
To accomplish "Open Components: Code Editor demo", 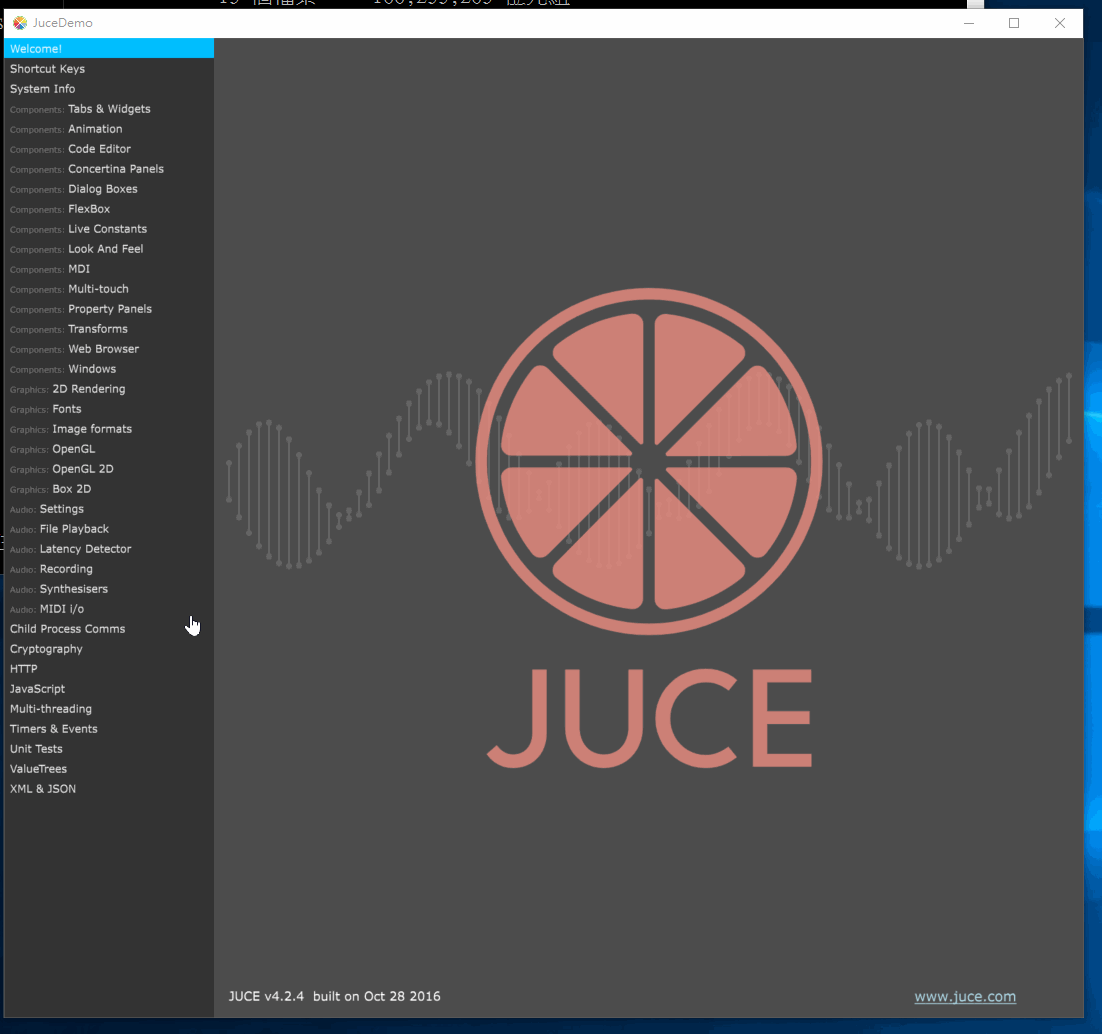I will click(x=109, y=149).
